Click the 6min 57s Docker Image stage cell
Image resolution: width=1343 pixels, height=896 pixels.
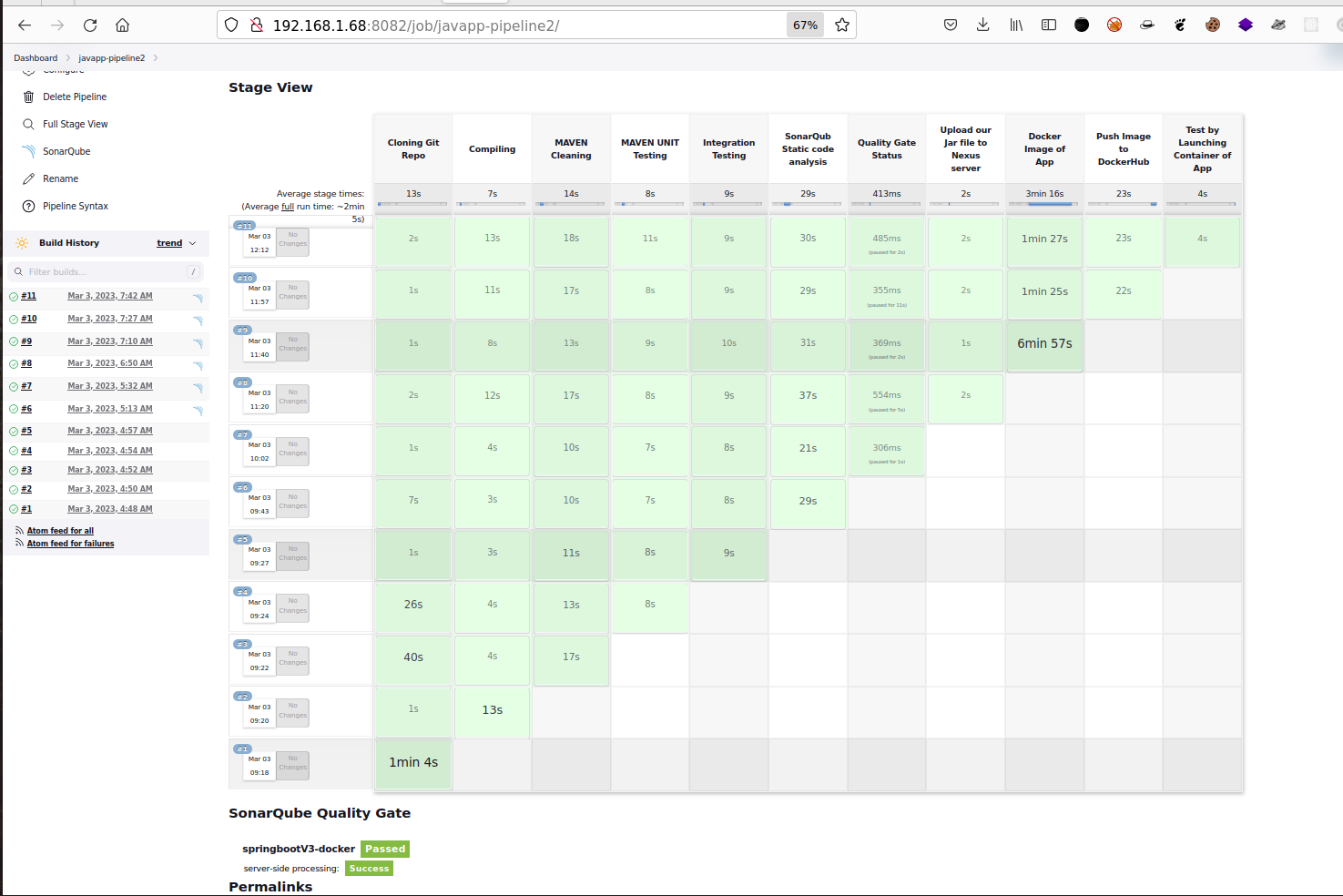click(1044, 344)
